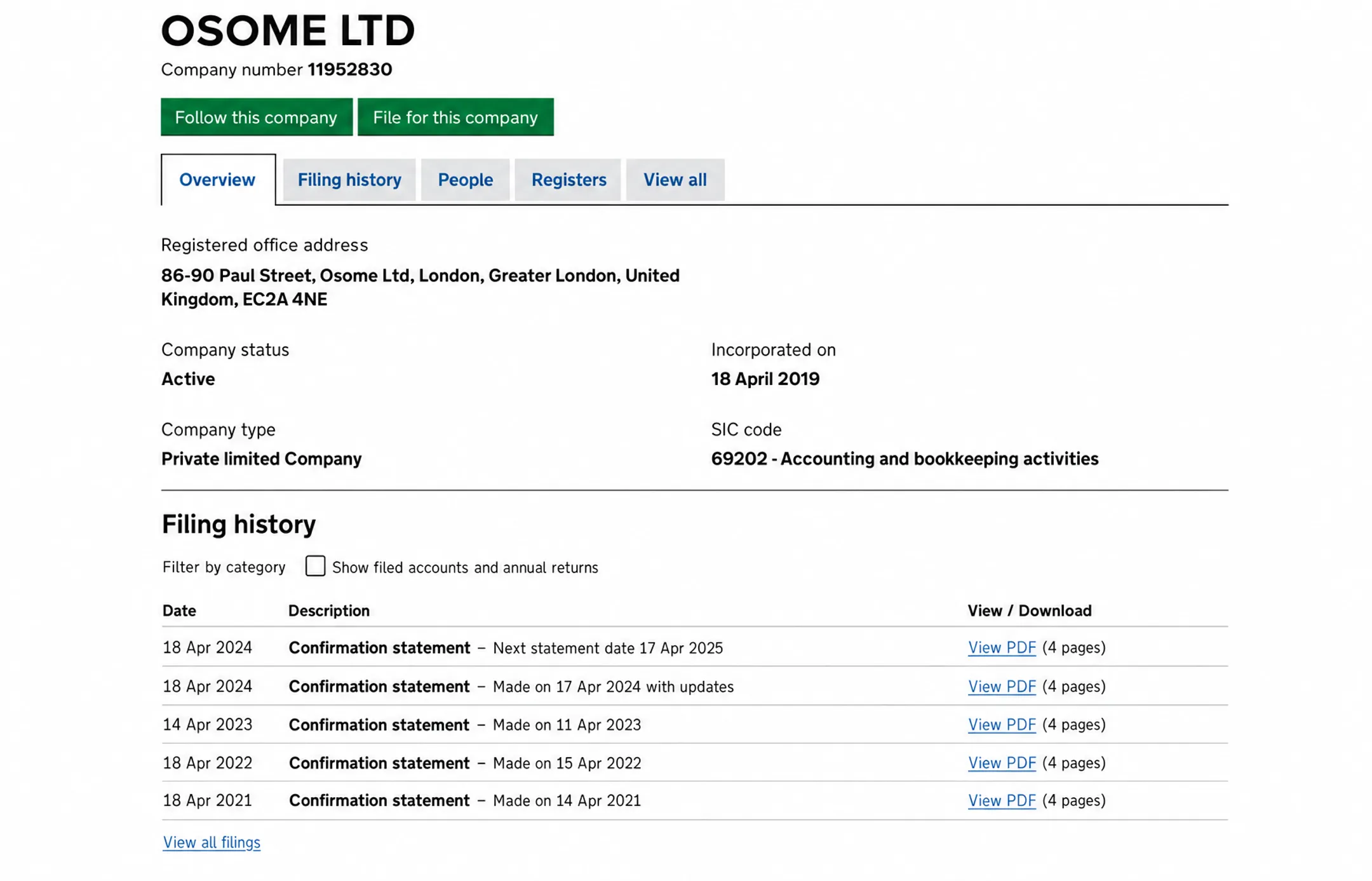This screenshot has width=1372, height=881.
Task: View PDF for statement made on 11 Apr 2023
Action: click(x=1002, y=725)
